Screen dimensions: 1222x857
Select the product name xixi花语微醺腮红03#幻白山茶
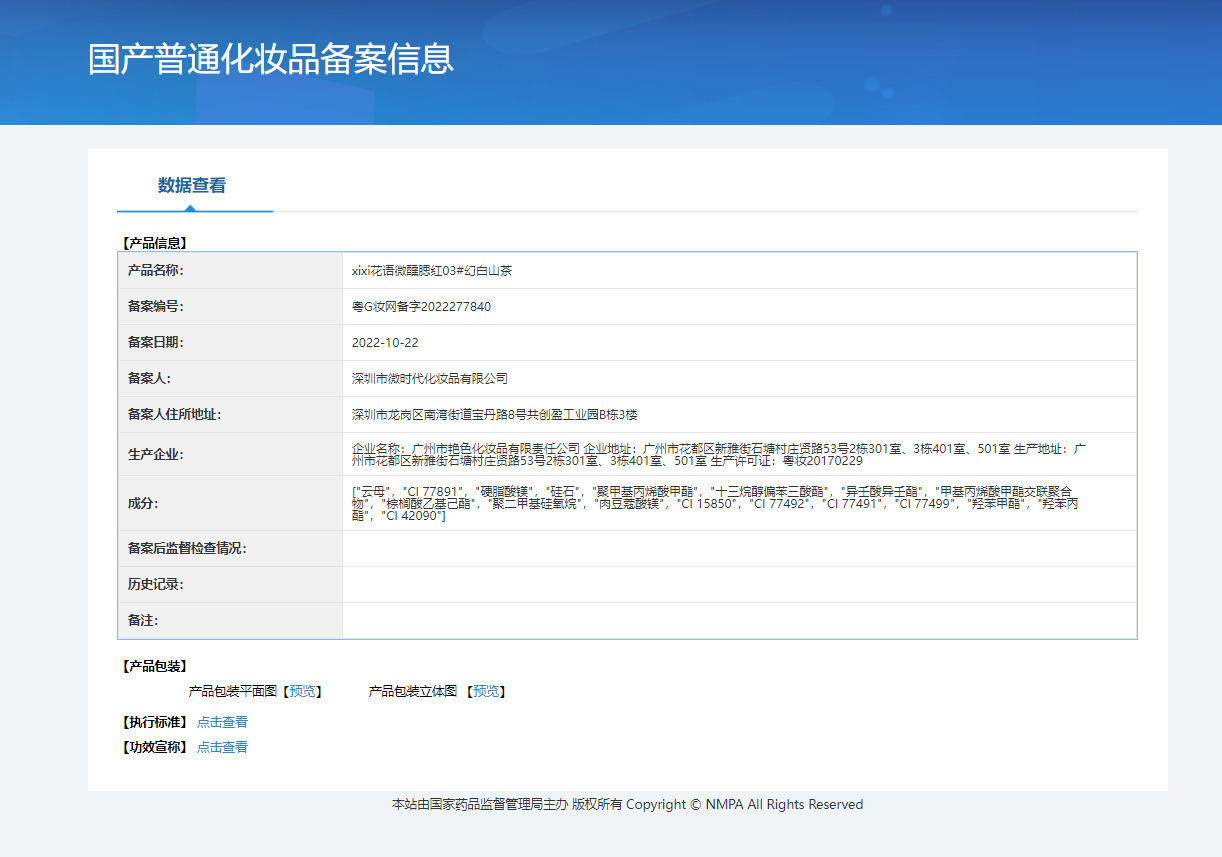(x=432, y=271)
